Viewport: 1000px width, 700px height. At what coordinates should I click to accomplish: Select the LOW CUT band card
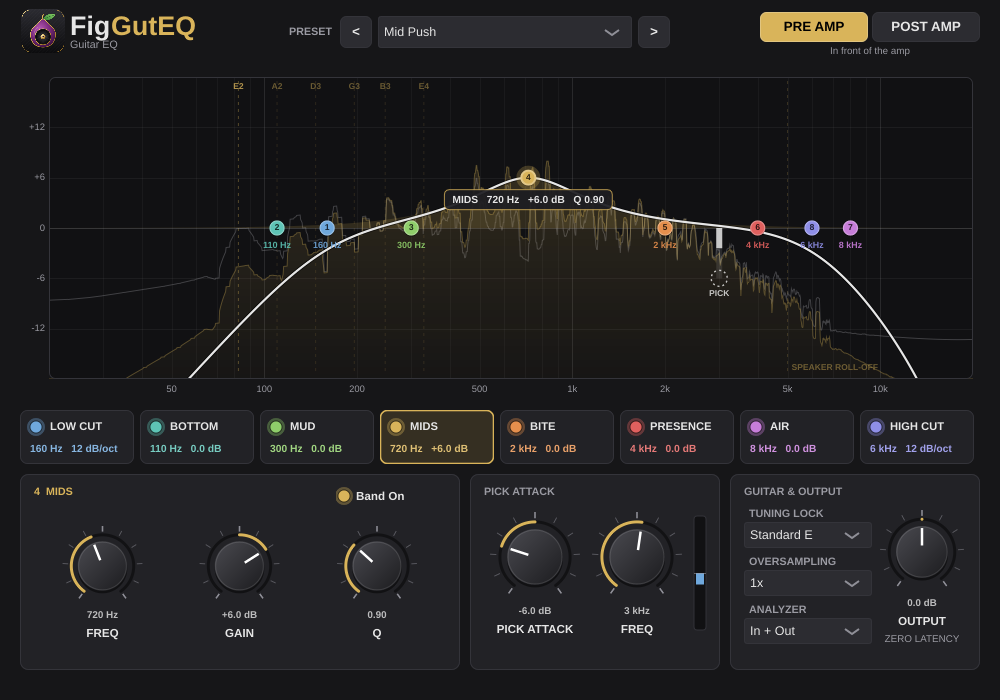[77, 437]
